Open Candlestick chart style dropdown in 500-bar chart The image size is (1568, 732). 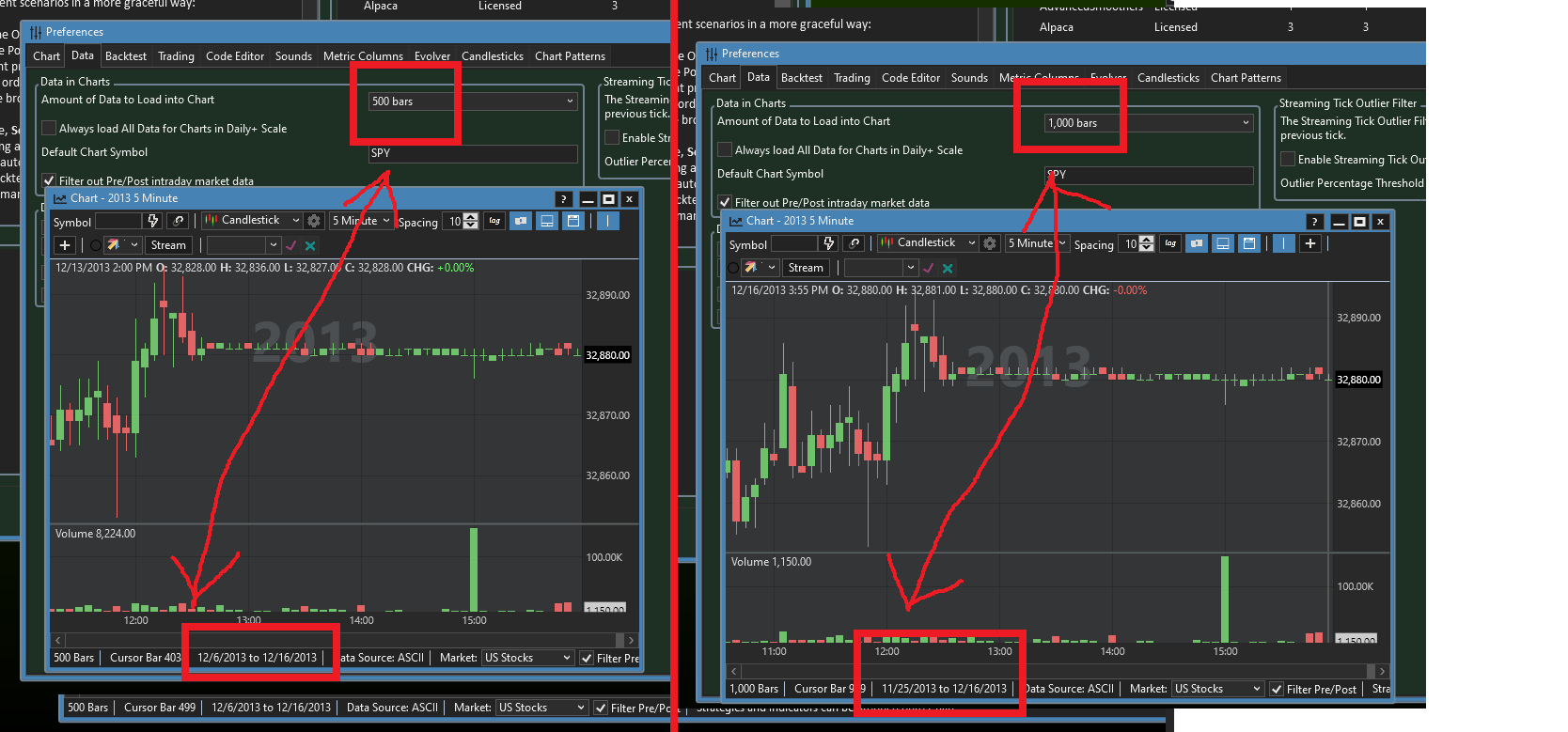(252, 220)
